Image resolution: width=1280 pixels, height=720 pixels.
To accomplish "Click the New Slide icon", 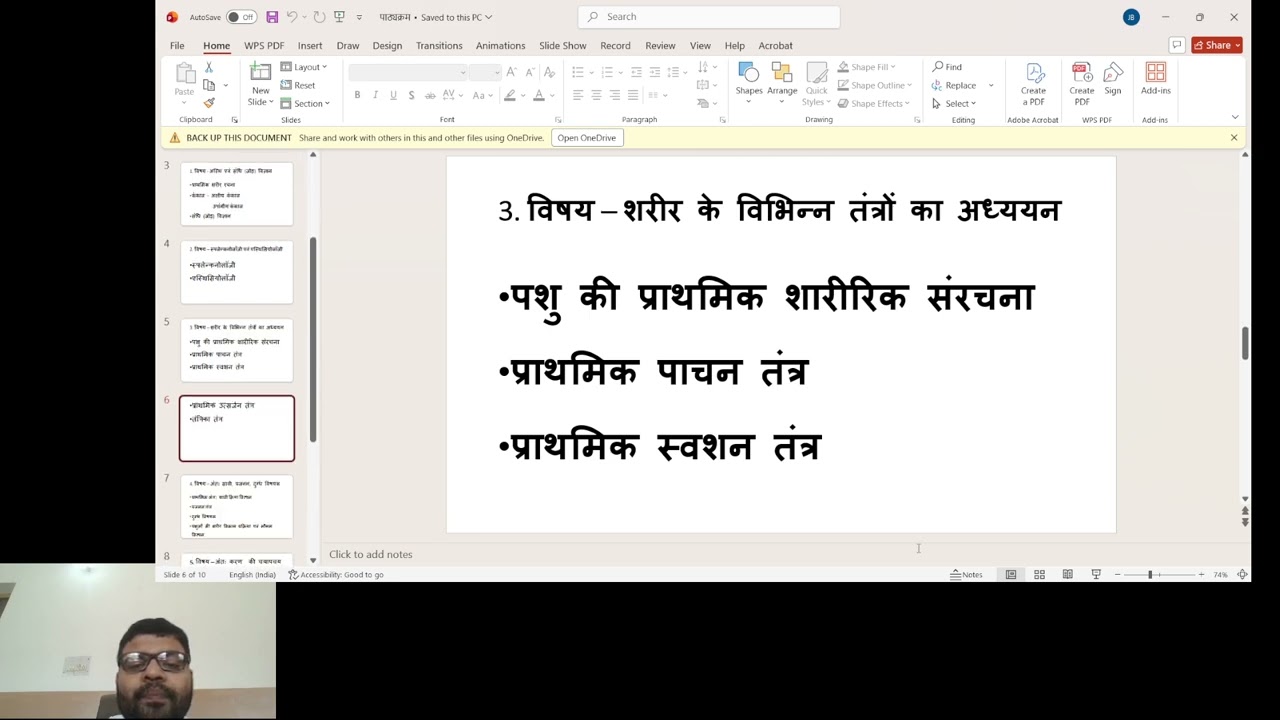I will (260, 72).
